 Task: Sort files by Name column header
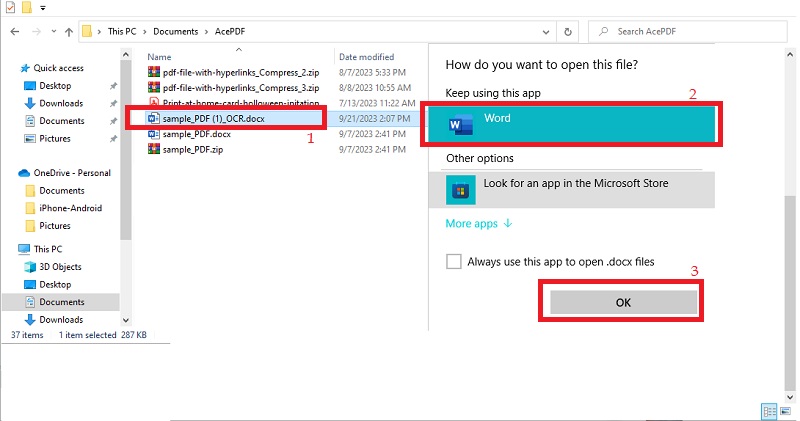159,57
